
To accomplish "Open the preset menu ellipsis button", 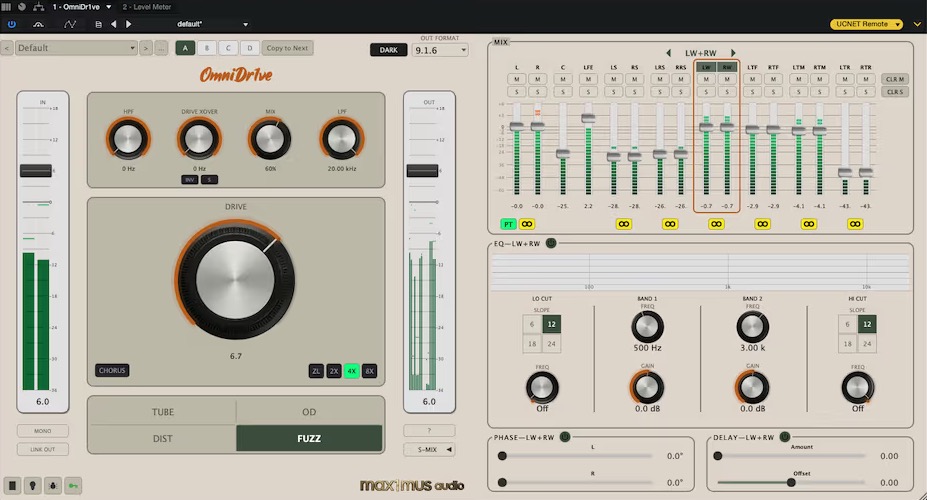I will click(x=161, y=48).
